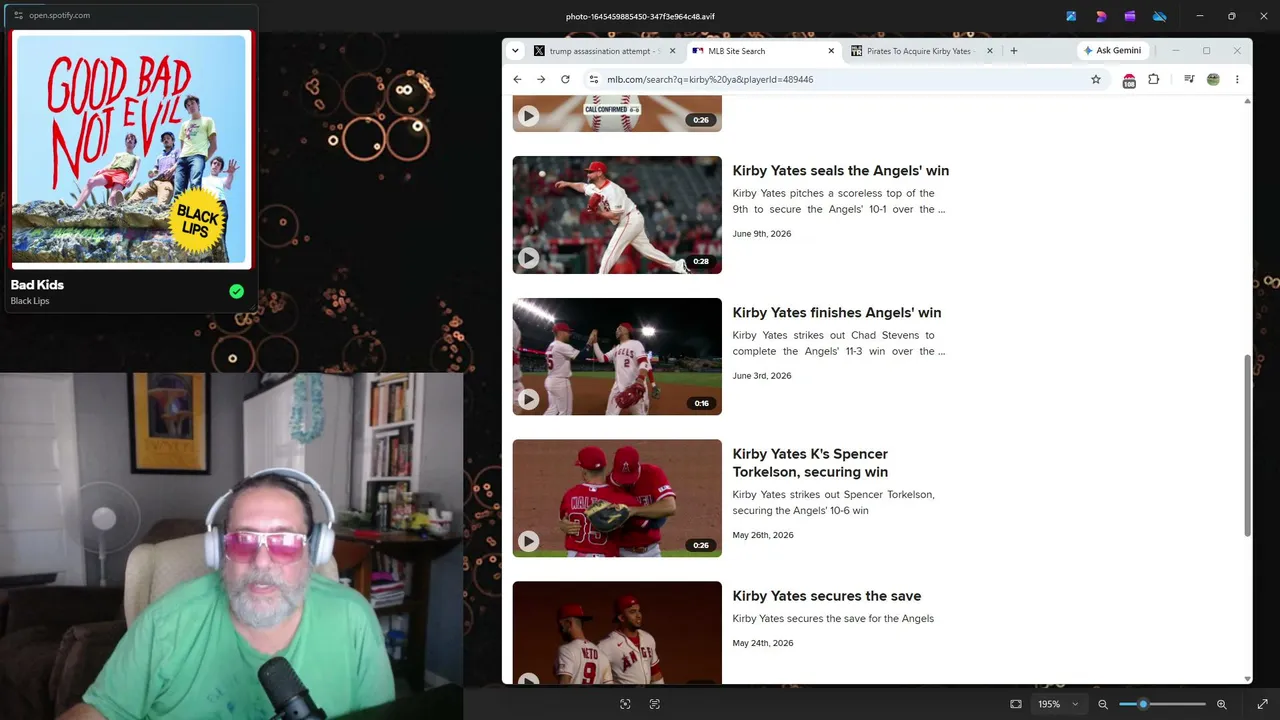Image resolution: width=1280 pixels, height=720 pixels.
Task: Click the browser page vertical scrollbar thumb
Action: click(1247, 445)
